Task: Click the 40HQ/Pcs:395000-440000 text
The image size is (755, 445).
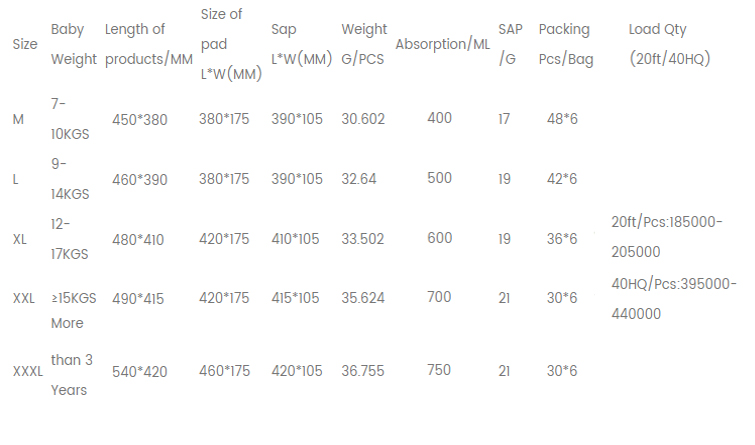Action: pyautogui.click(x=674, y=299)
